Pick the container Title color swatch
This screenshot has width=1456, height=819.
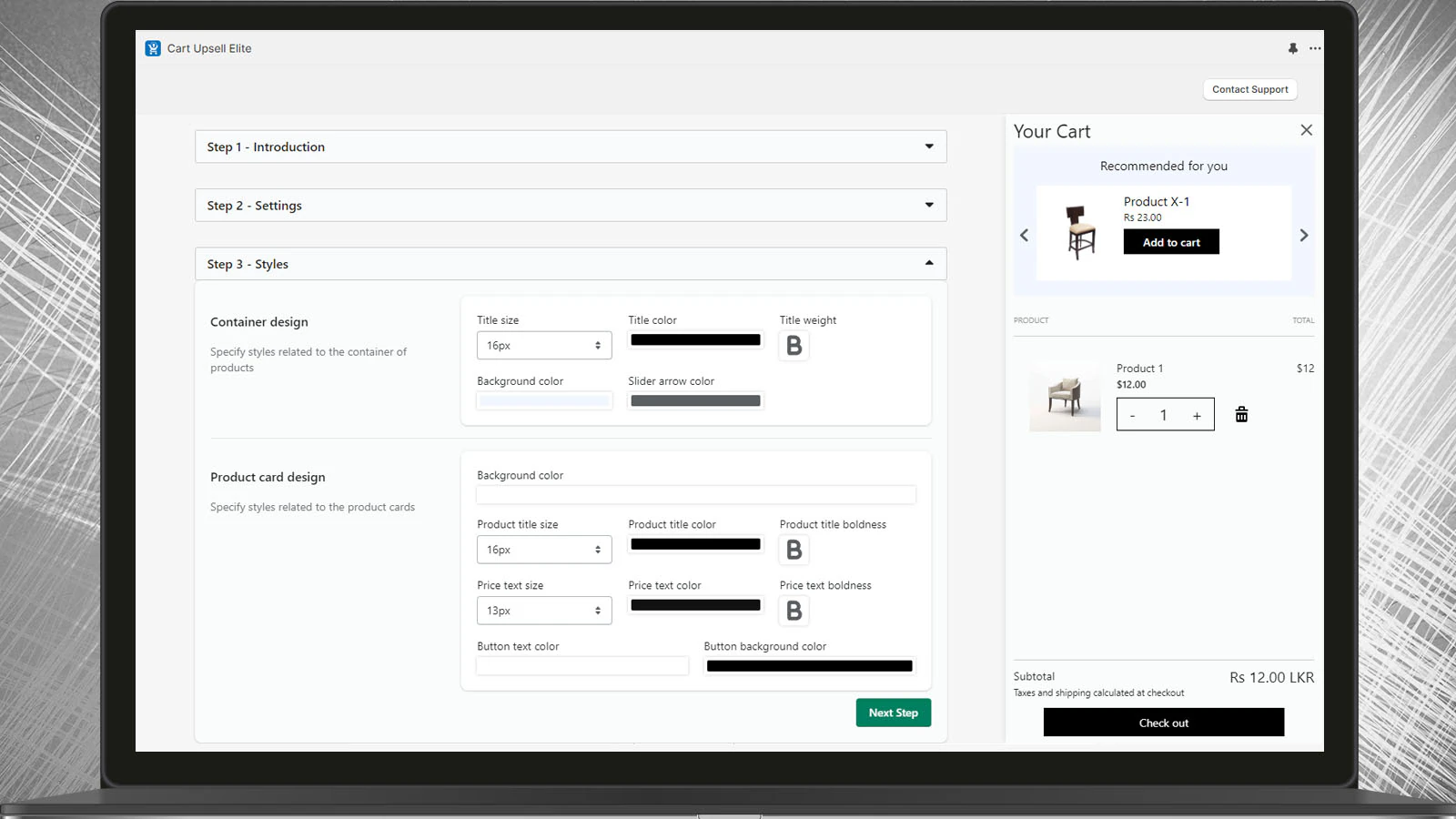(x=695, y=339)
